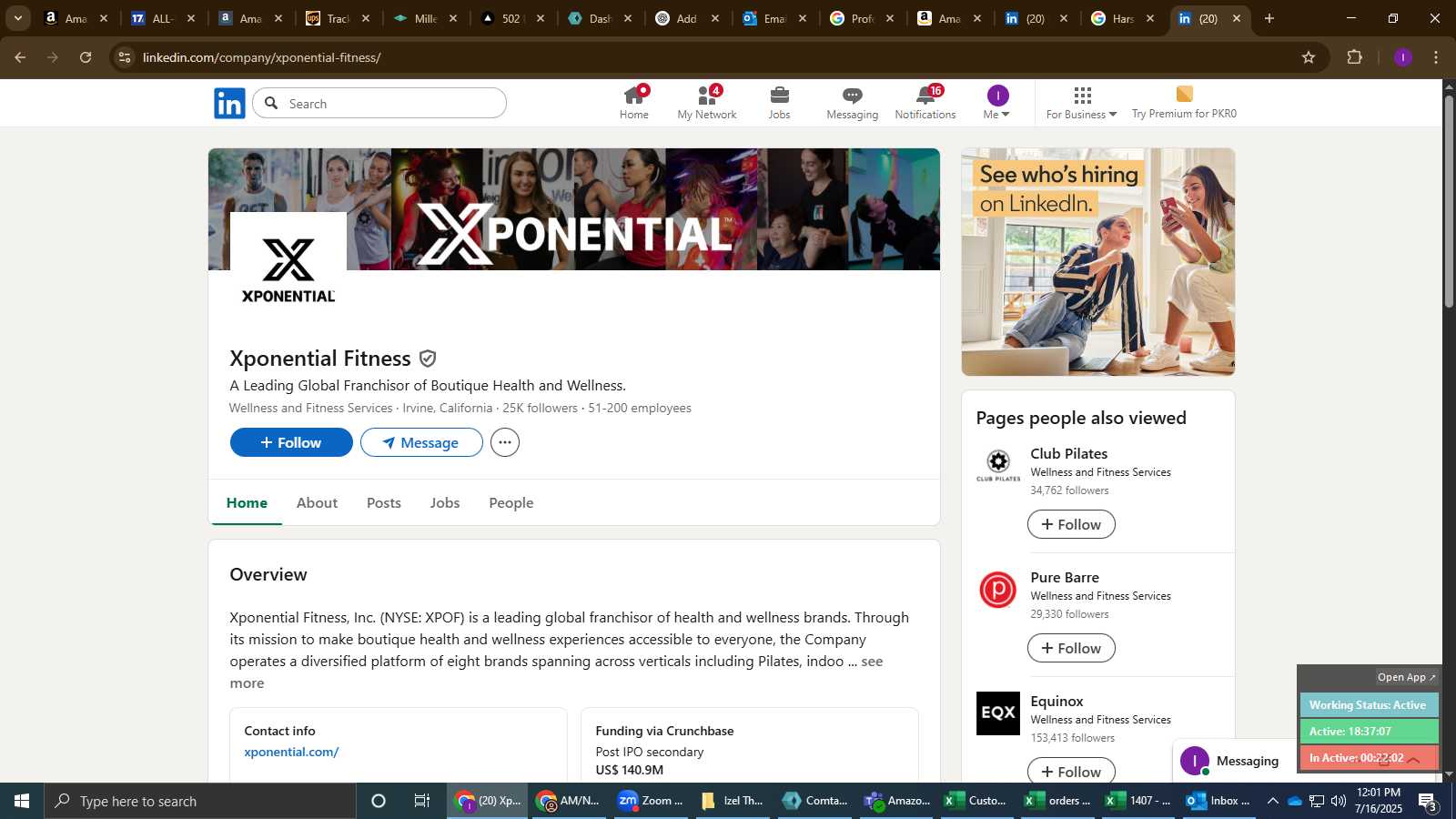Collapse the tracker widget with chevron

[1413, 759]
